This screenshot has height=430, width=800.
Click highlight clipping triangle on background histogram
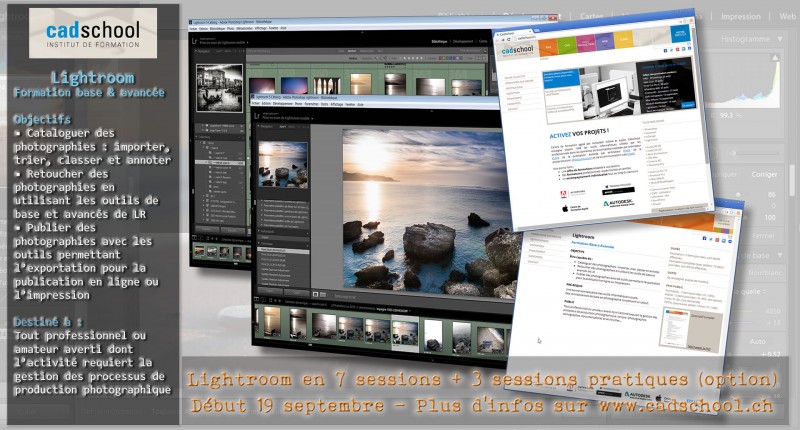coord(775,58)
